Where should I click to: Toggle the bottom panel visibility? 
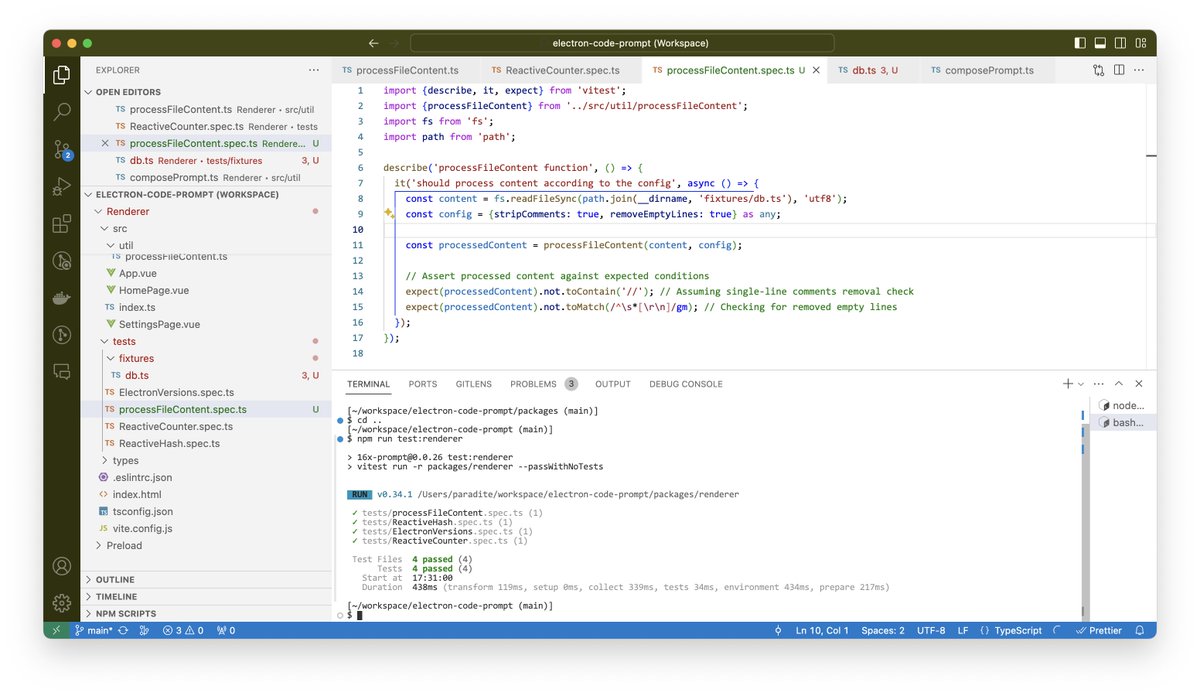(1099, 44)
